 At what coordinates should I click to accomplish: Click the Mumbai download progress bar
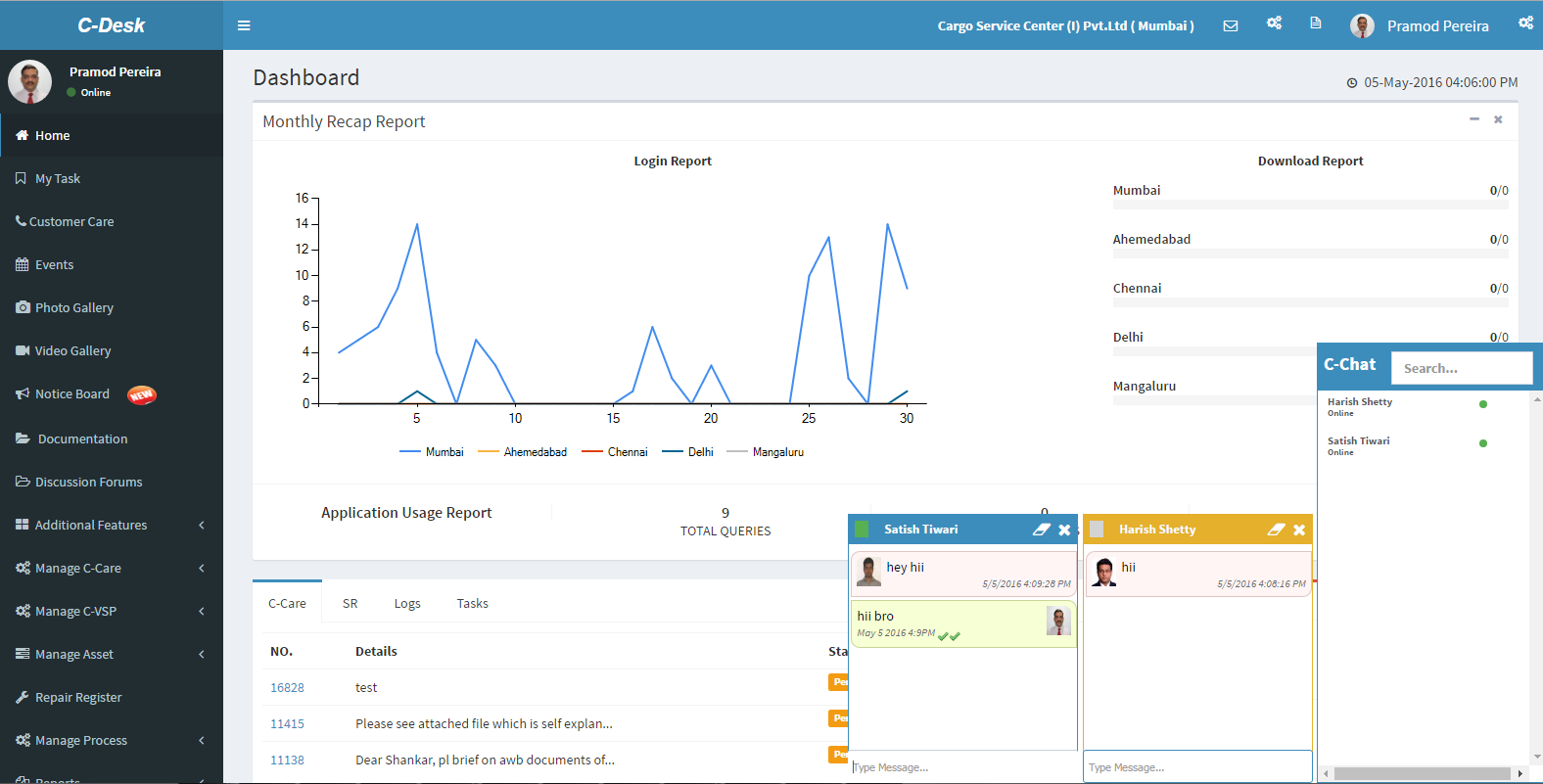click(x=1310, y=205)
